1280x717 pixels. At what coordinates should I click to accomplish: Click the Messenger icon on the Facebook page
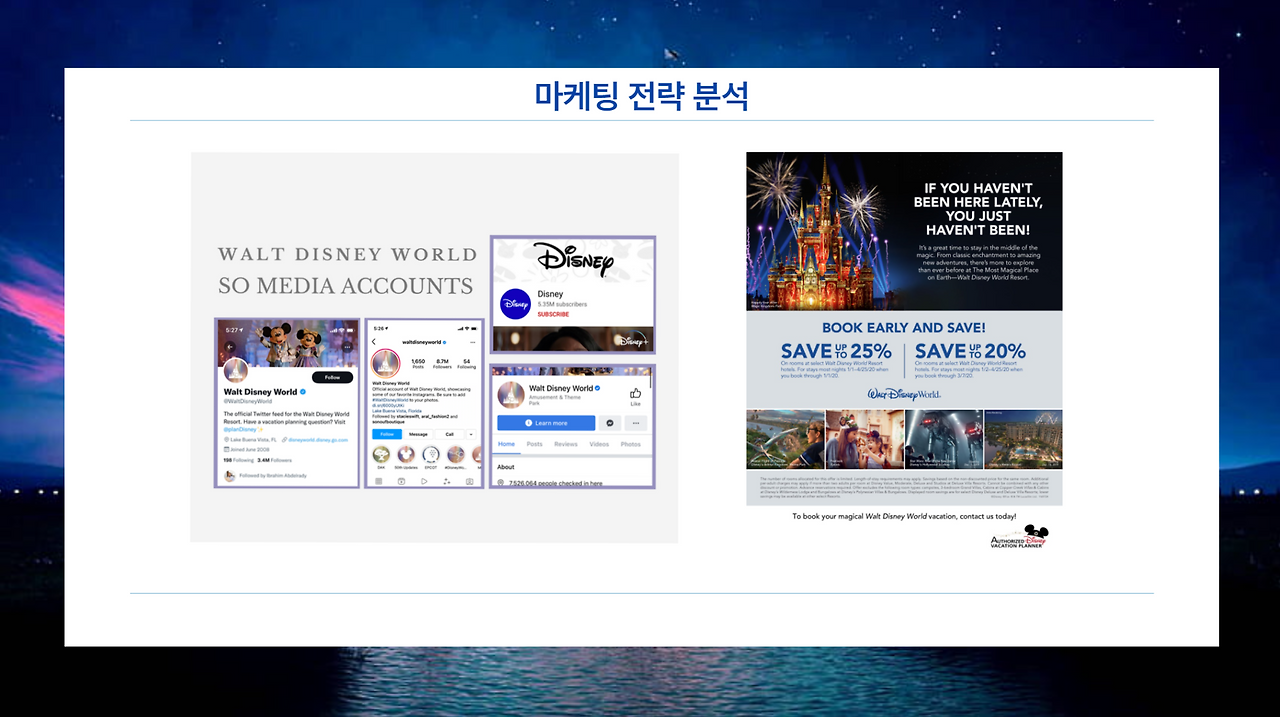pos(609,423)
